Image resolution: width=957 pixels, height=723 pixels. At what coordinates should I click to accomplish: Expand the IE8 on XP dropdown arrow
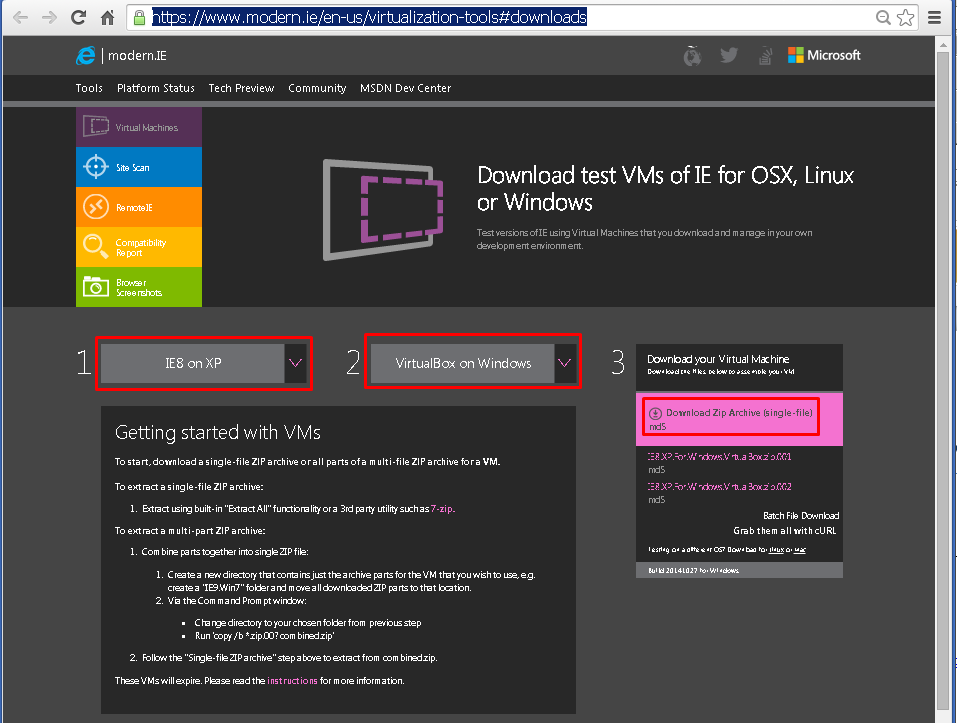[295, 363]
